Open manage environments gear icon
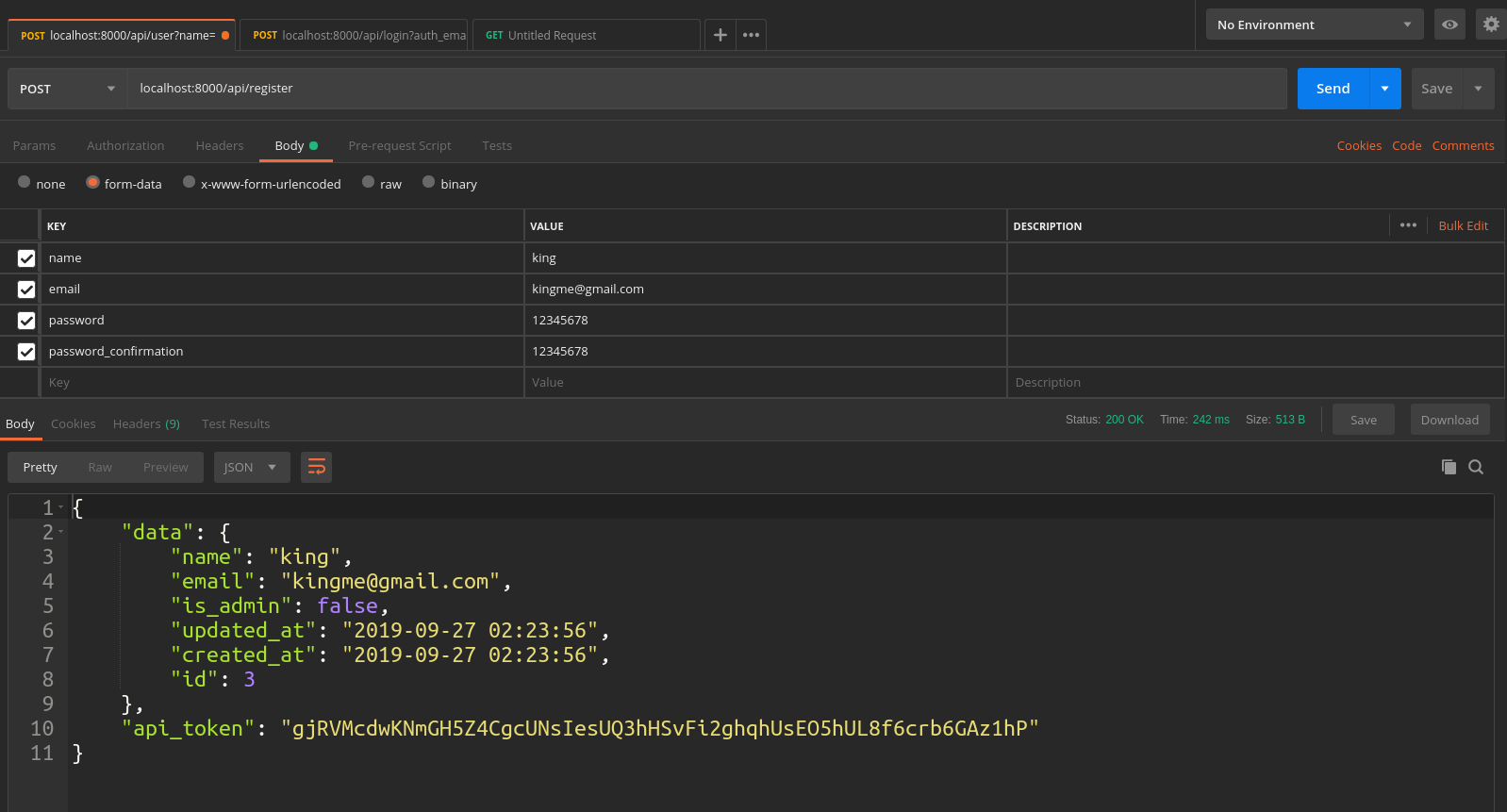The image size is (1507, 812). [1491, 25]
